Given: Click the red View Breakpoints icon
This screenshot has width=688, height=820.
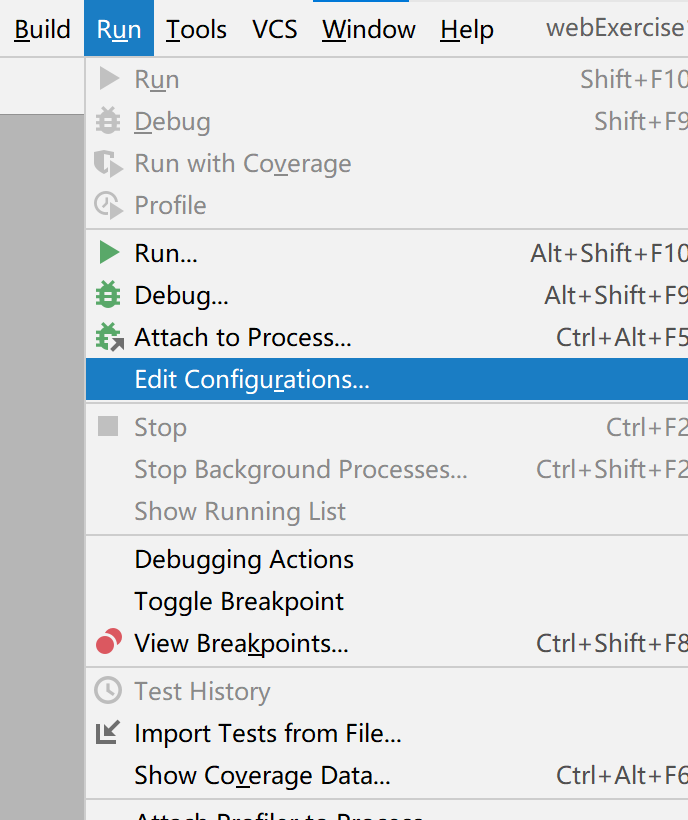Looking at the screenshot, I should [109, 643].
